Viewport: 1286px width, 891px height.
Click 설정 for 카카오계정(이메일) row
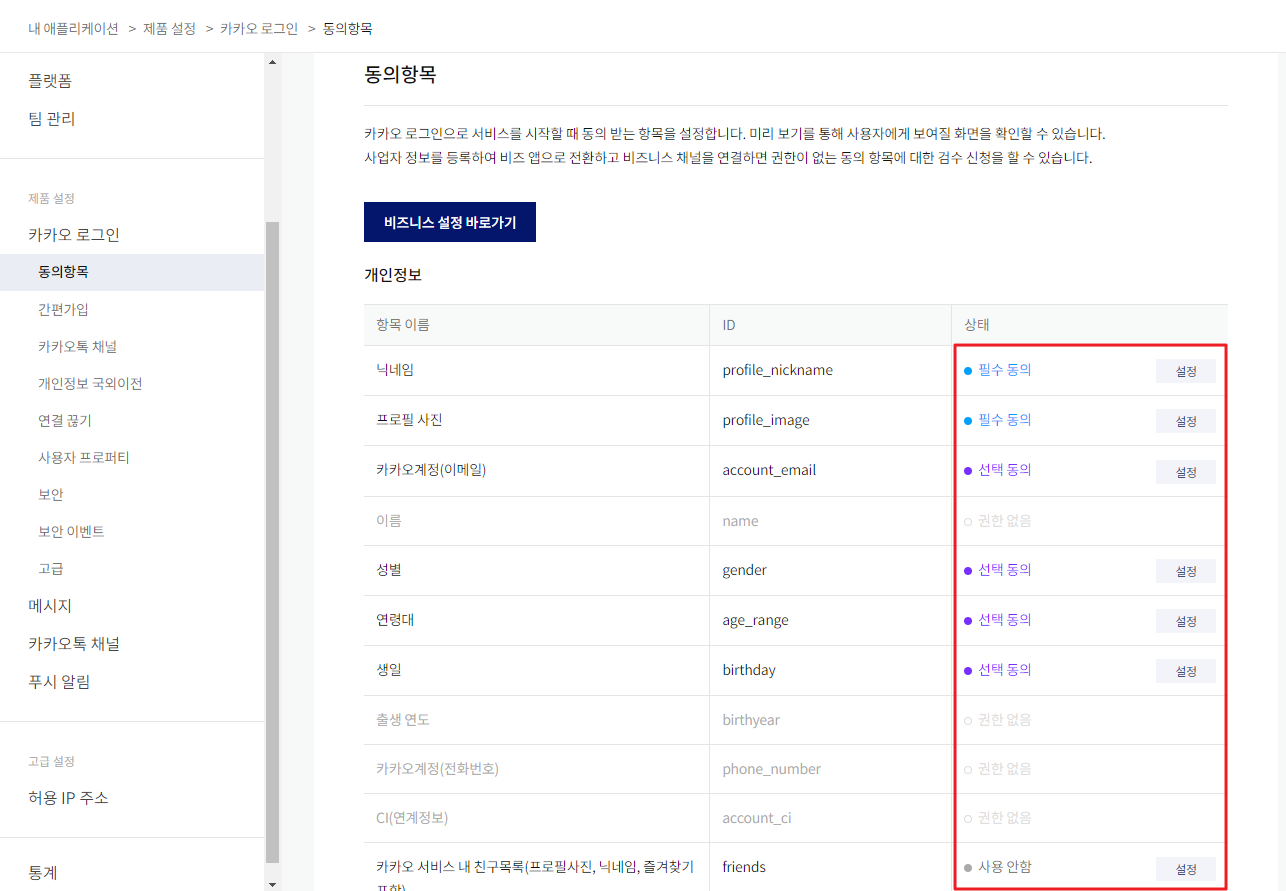point(1186,471)
